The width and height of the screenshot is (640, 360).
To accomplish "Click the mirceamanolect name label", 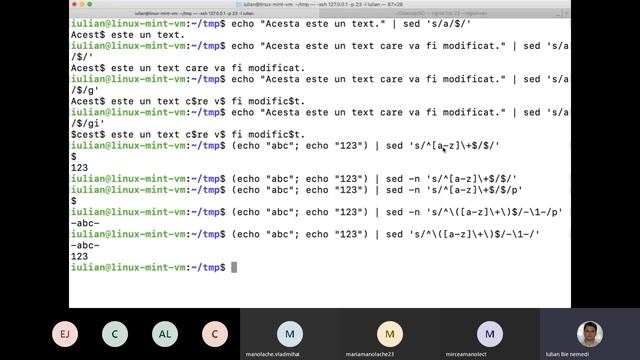I will click(x=466, y=354).
